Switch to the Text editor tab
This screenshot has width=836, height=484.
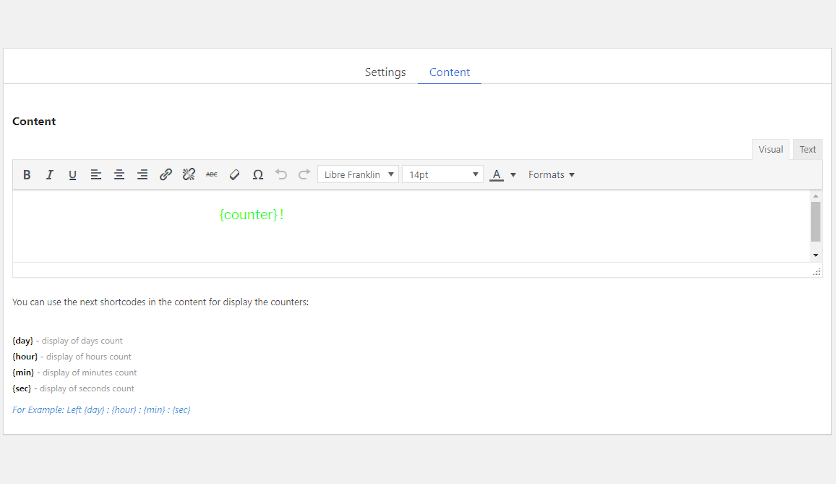pos(807,149)
